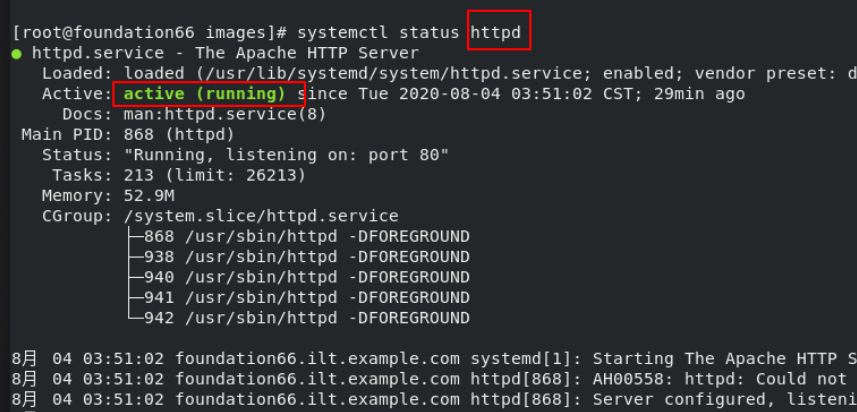Click the log line containing AH00558
Screen dimensions: 857x412
click(435, 379)
